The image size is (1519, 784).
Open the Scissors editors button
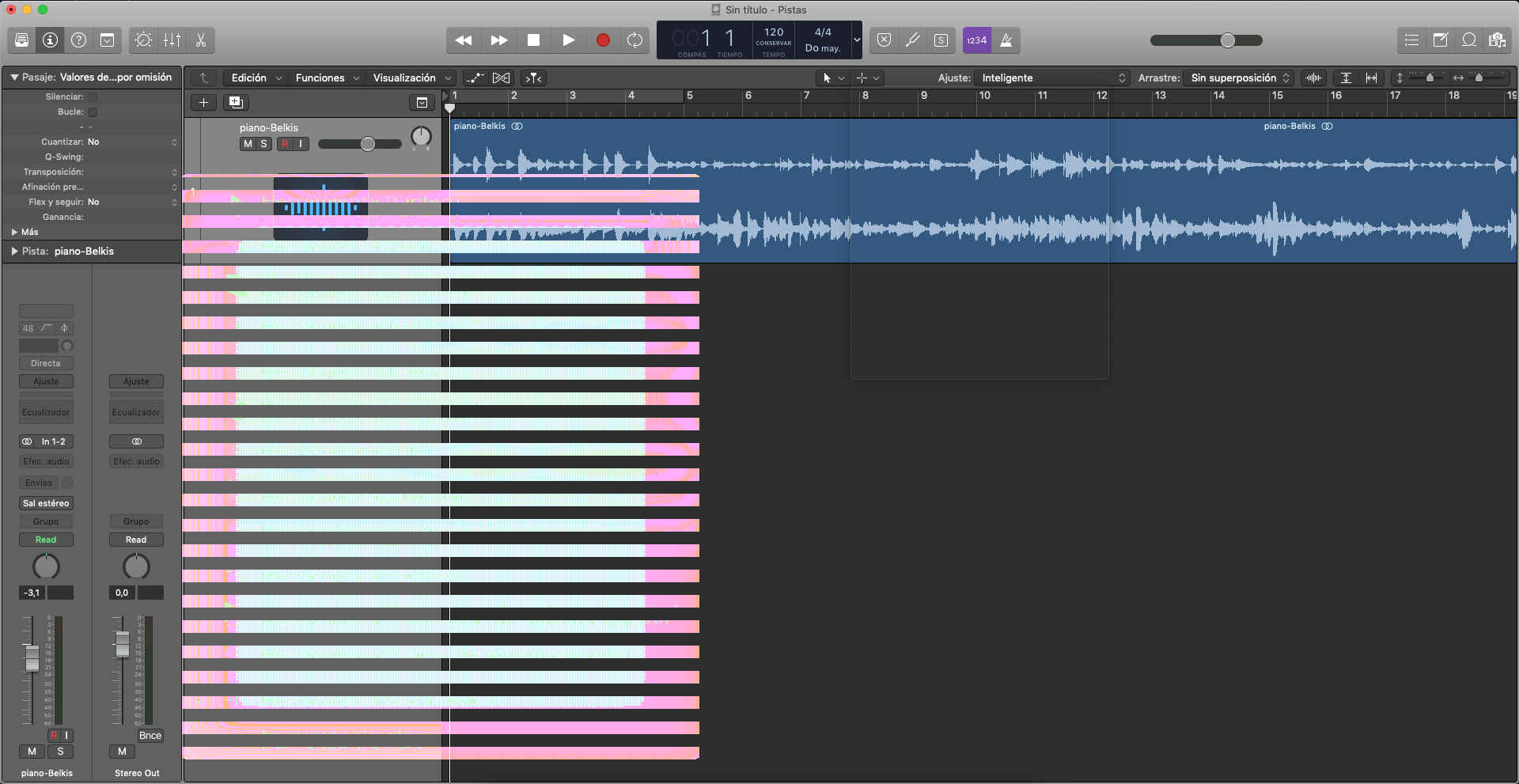point(201,40)
